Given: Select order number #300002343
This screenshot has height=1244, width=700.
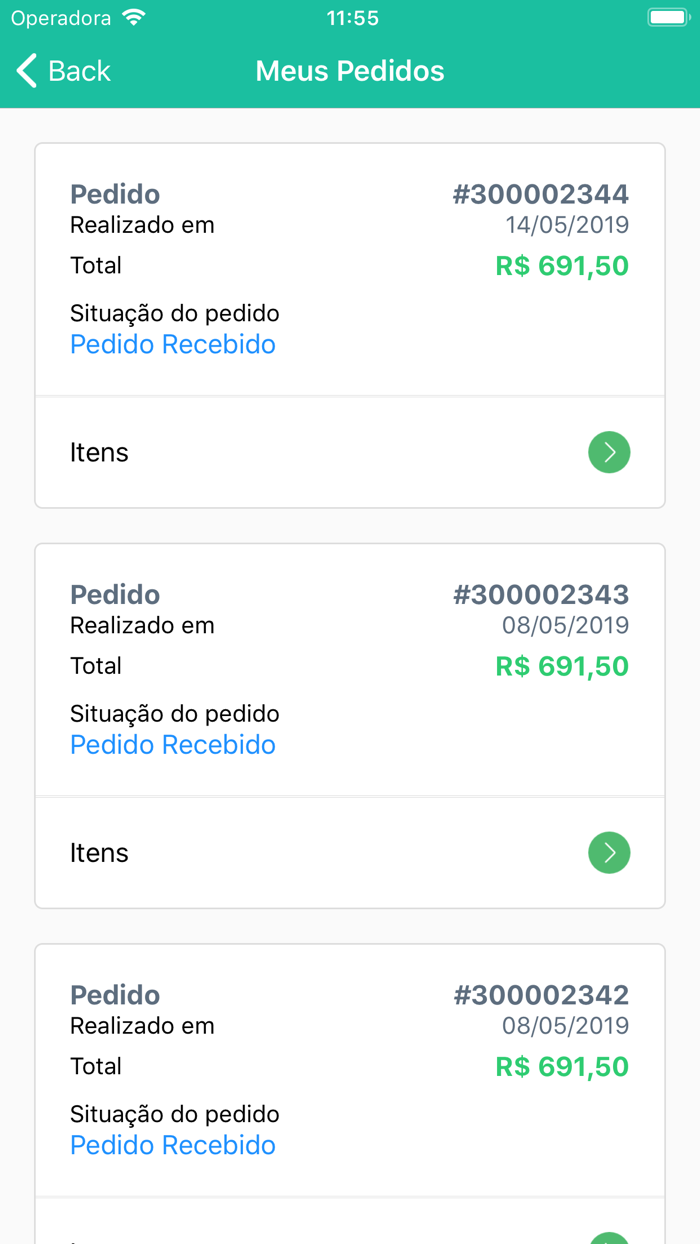Looking at the screenshot, I should point(541,594).
